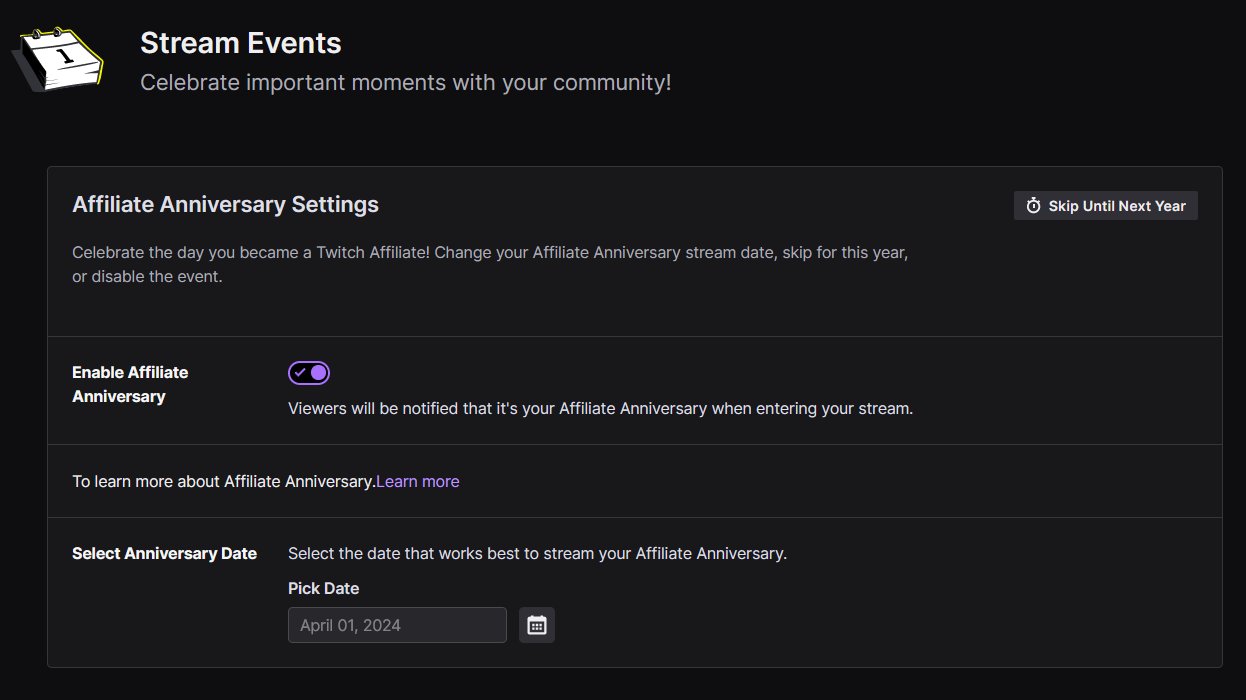Click the Stream Events heading

241,43
